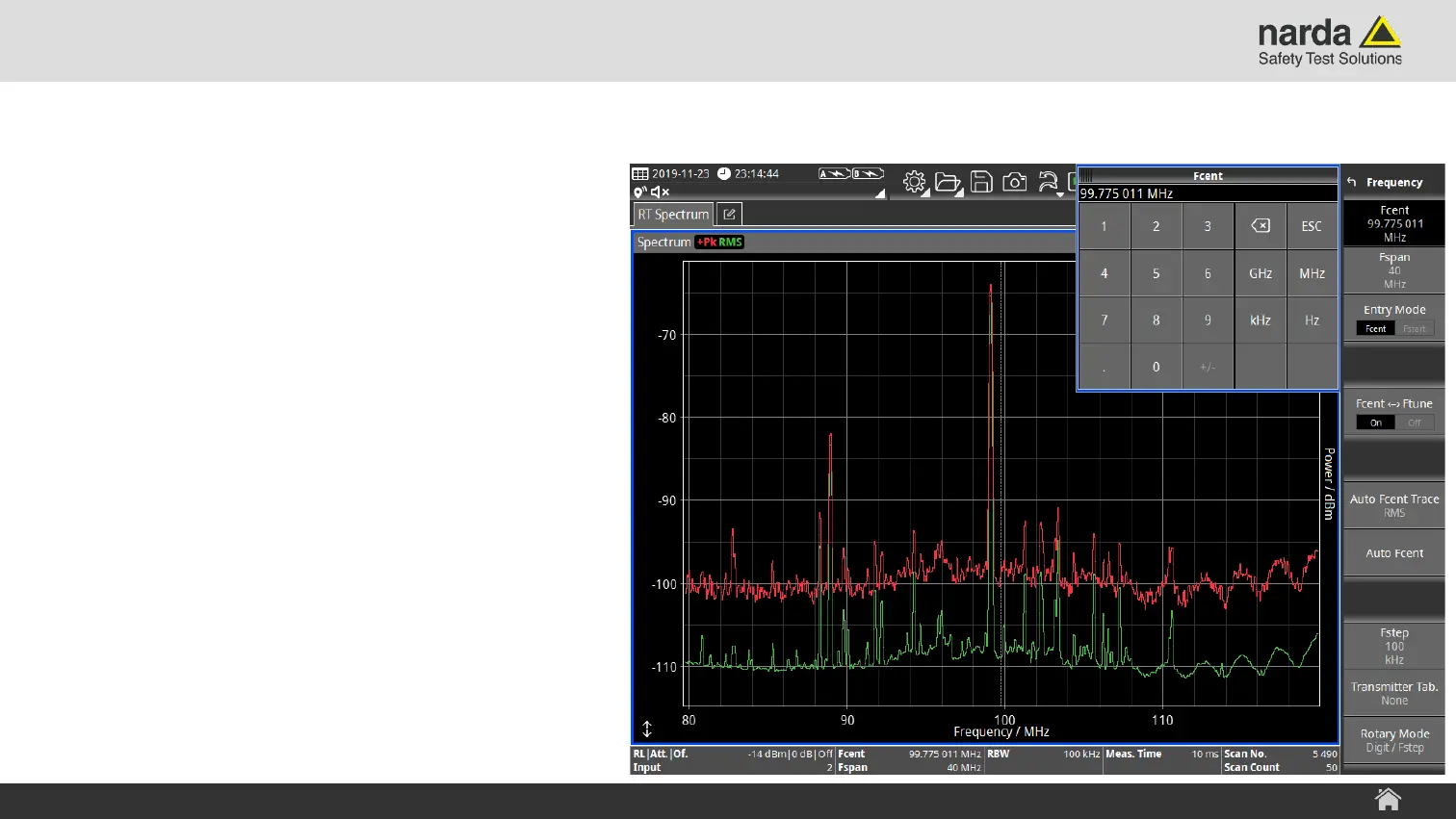Click the Meas. Time 10 ms status field

(x=1161, y=754)
